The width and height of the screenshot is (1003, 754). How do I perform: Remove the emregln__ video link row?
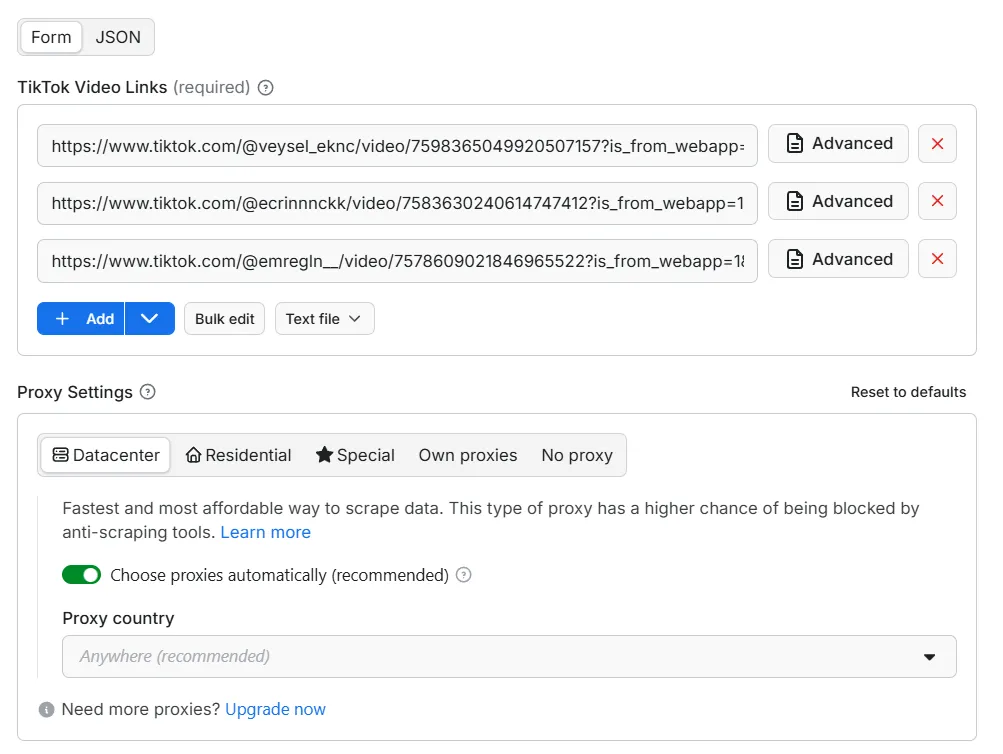point(937,260)
